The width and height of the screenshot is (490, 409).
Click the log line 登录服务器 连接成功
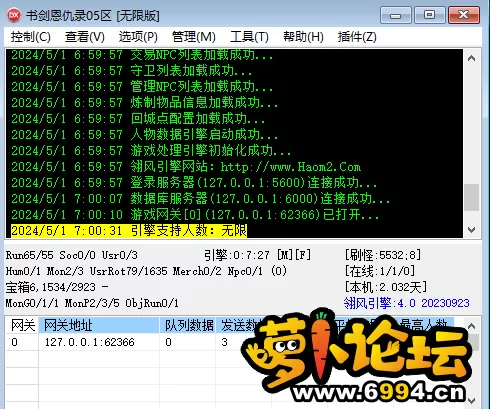194,183
